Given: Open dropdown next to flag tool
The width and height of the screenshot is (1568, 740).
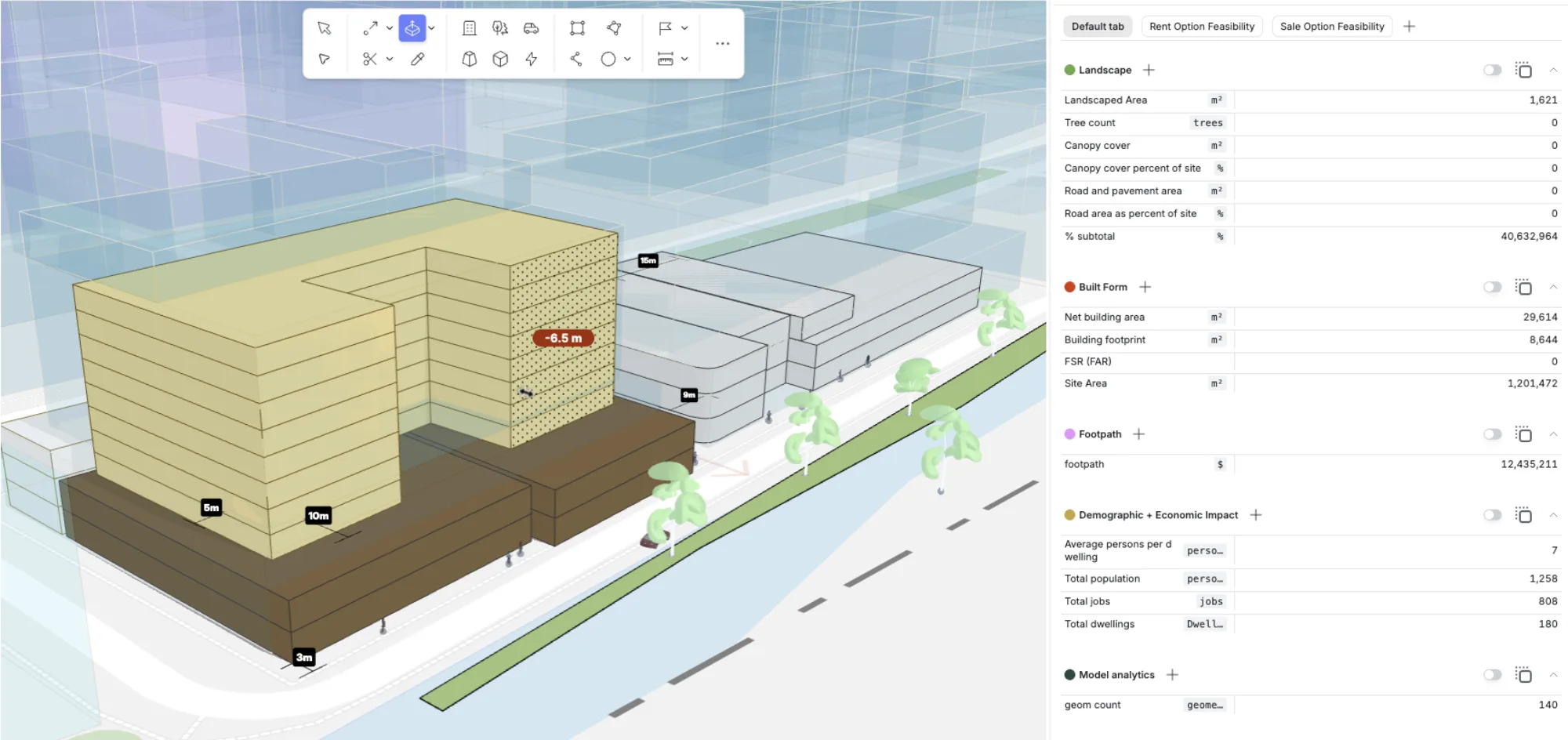Looking at the screenshot, I should click(684, 28).
